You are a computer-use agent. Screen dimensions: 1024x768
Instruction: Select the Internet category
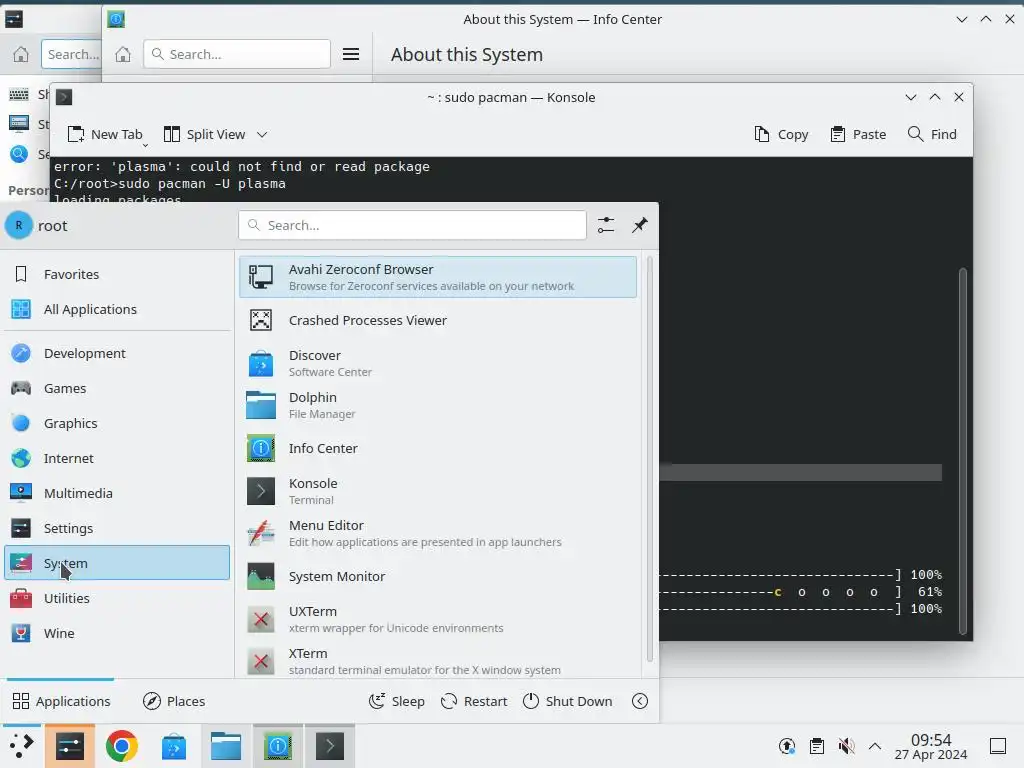click(x=118, y=458)
